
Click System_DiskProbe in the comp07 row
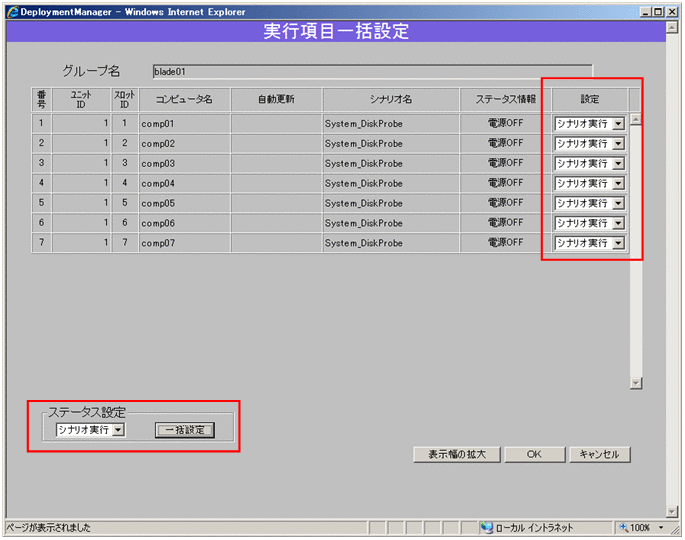tap(363, 243)
